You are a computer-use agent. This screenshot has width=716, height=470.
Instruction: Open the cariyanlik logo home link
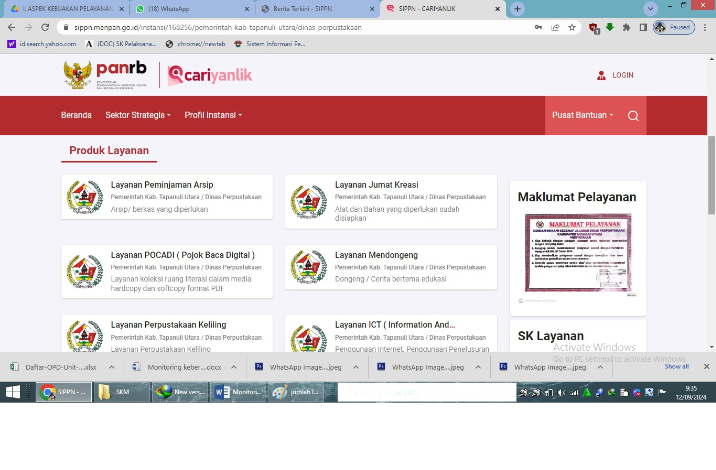point(210,75)
